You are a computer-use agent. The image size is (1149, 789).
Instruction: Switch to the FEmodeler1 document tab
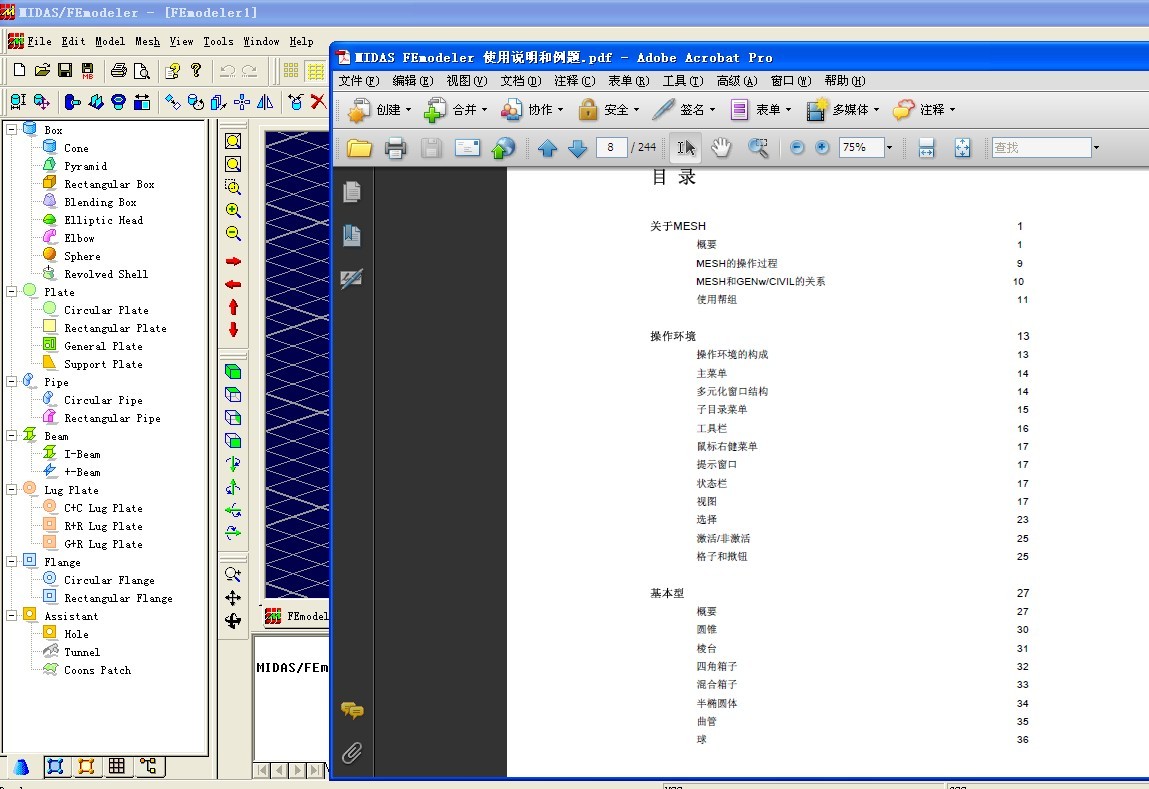click(x=297, y=616)
